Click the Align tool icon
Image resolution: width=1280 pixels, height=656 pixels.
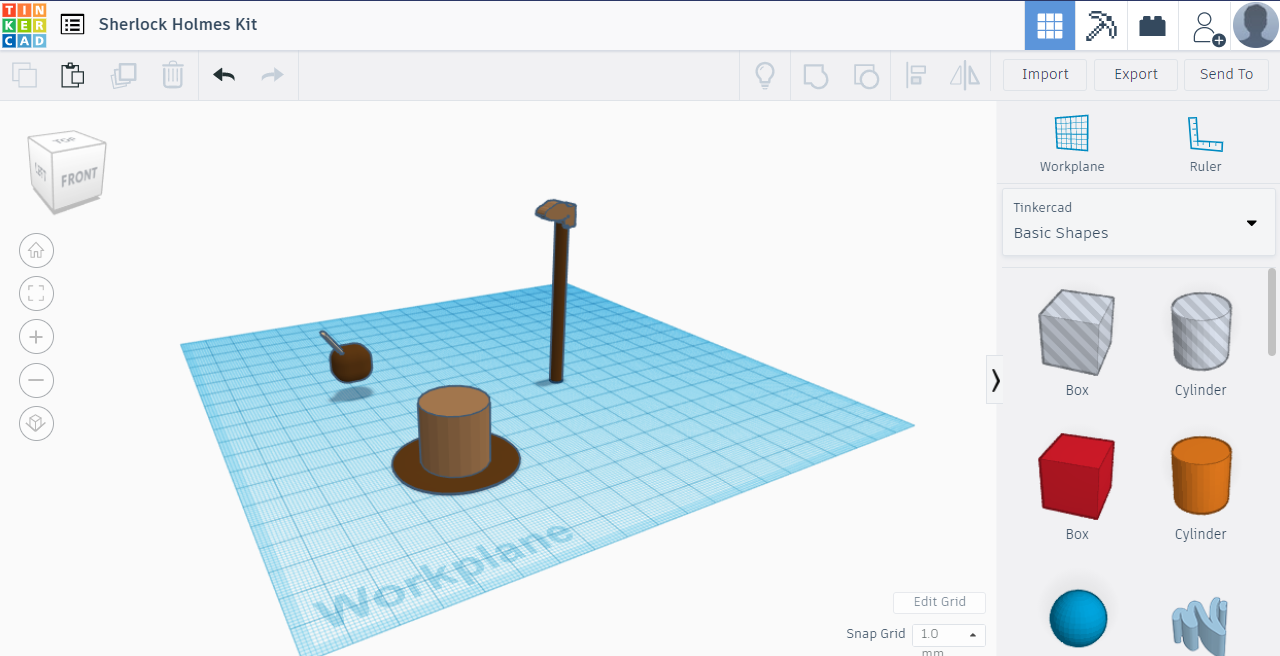916,75
